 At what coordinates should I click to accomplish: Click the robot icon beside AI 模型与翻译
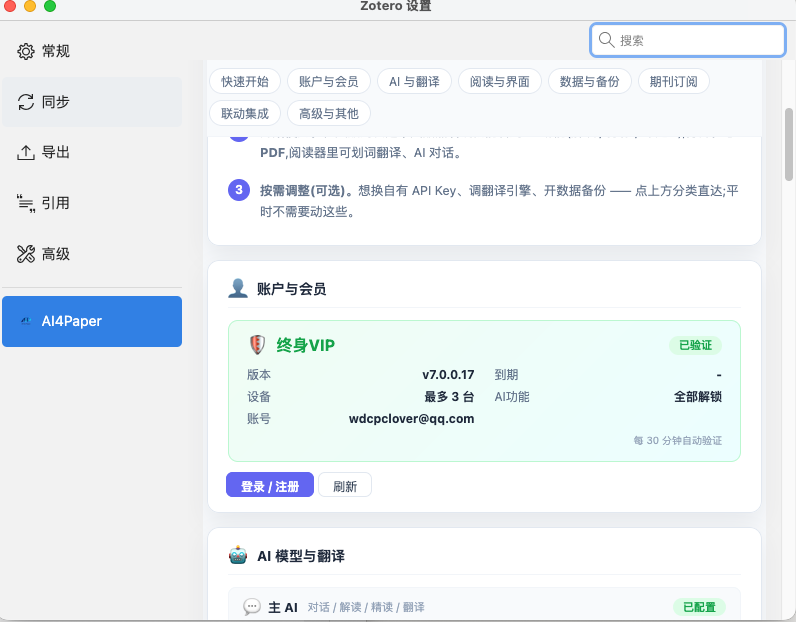tap(238, 555)
